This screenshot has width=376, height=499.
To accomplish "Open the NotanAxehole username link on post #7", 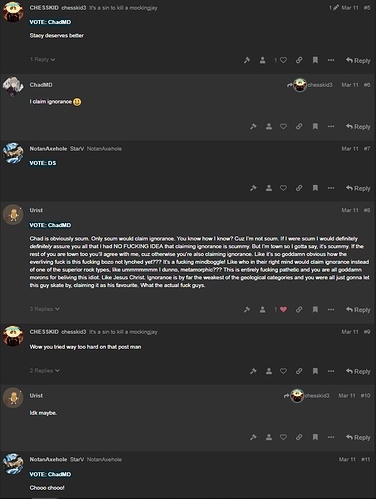I will coord(48,149).
